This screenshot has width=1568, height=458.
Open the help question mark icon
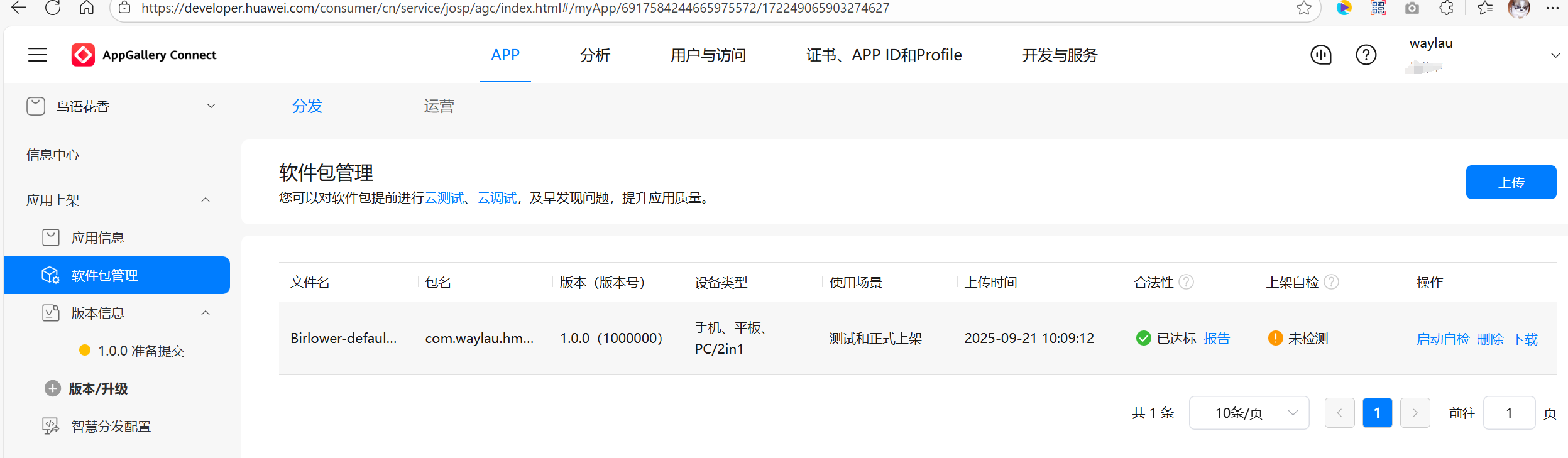tap(1366, 55)
